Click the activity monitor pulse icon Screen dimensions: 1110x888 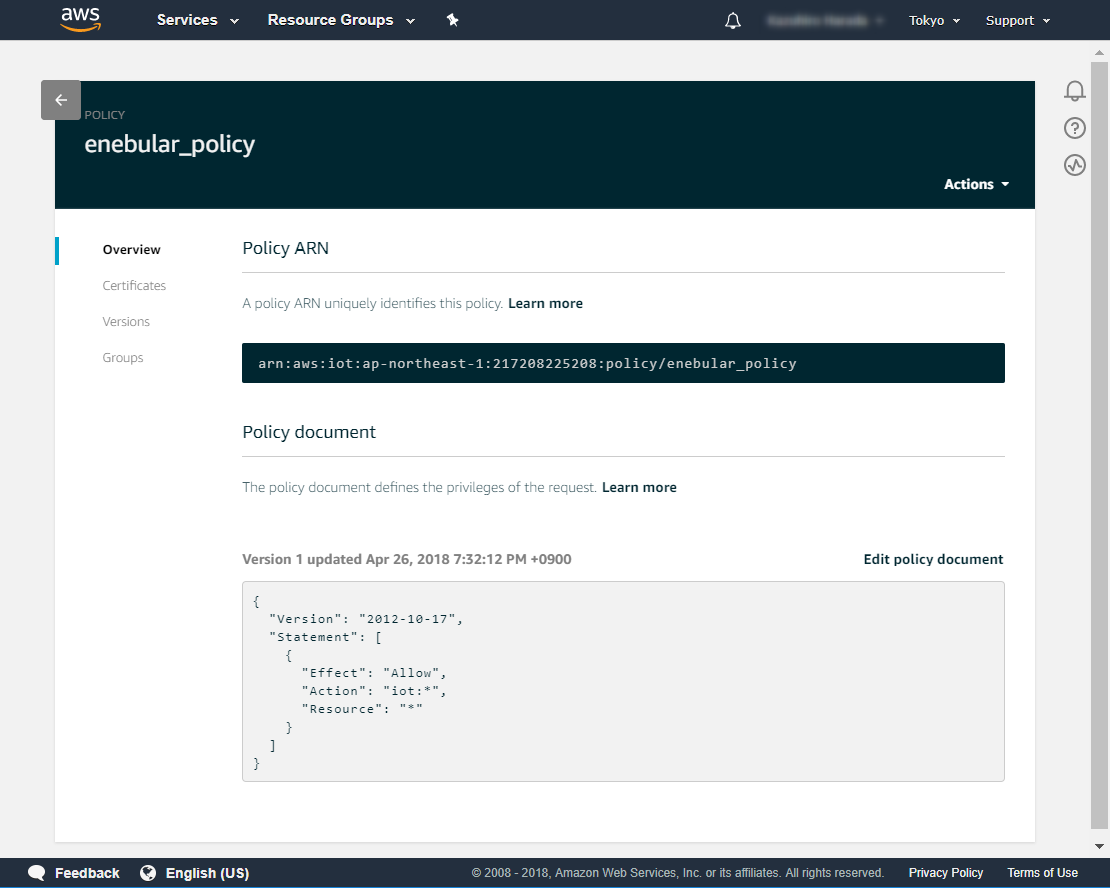1075,165
